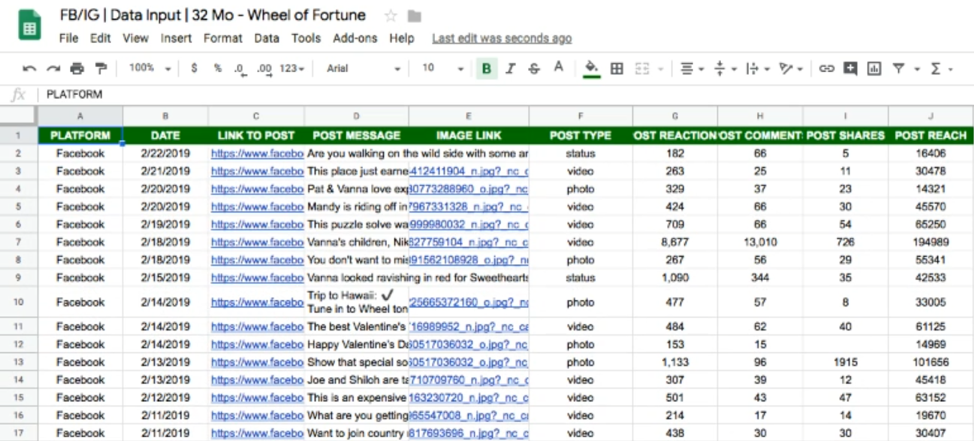Open the font size 10 dropdown
974x441 pixels.
point(443,68)
